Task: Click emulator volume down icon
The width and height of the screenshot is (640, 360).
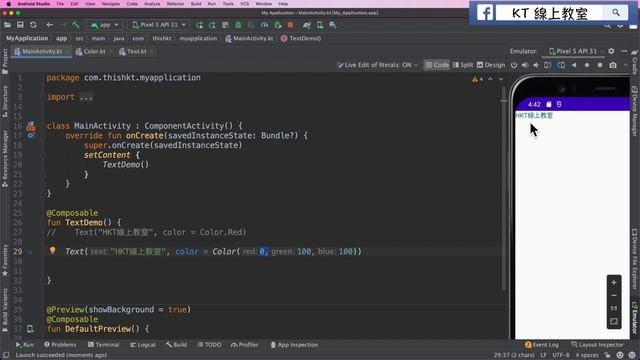Action: pos(536,65)
